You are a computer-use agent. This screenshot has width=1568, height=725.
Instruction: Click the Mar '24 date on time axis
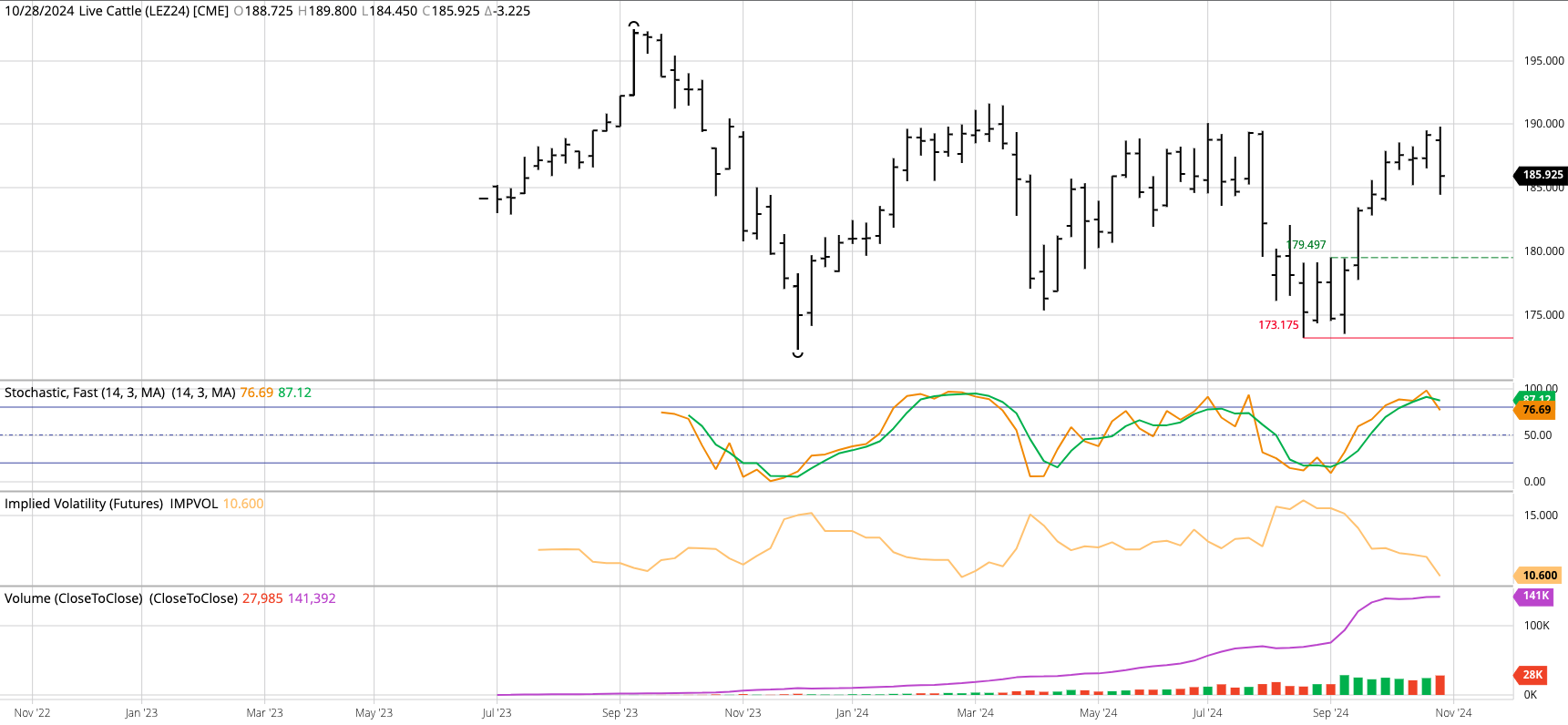(x=975, y=713)
